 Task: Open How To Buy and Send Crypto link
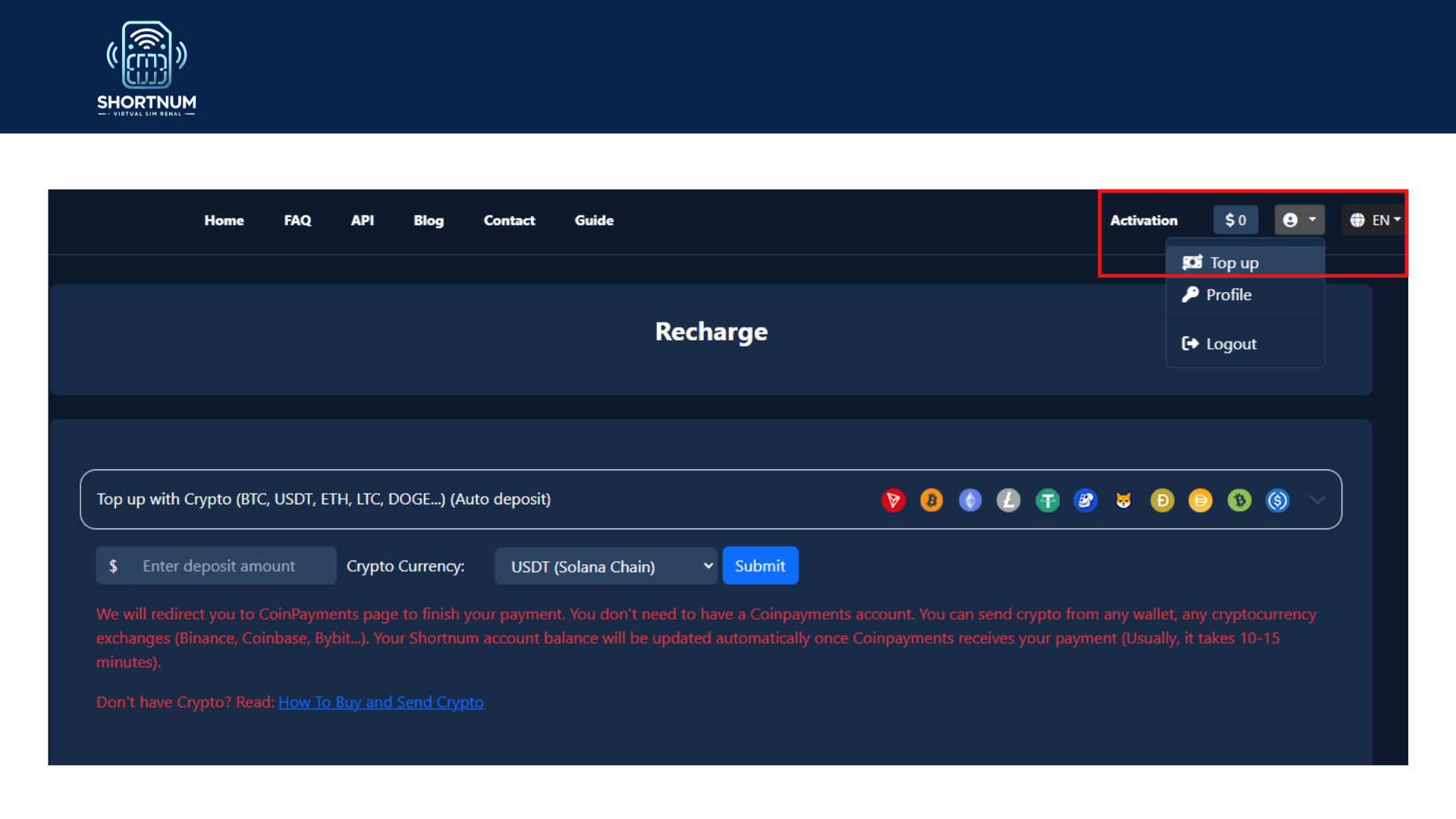coord(381,702)
